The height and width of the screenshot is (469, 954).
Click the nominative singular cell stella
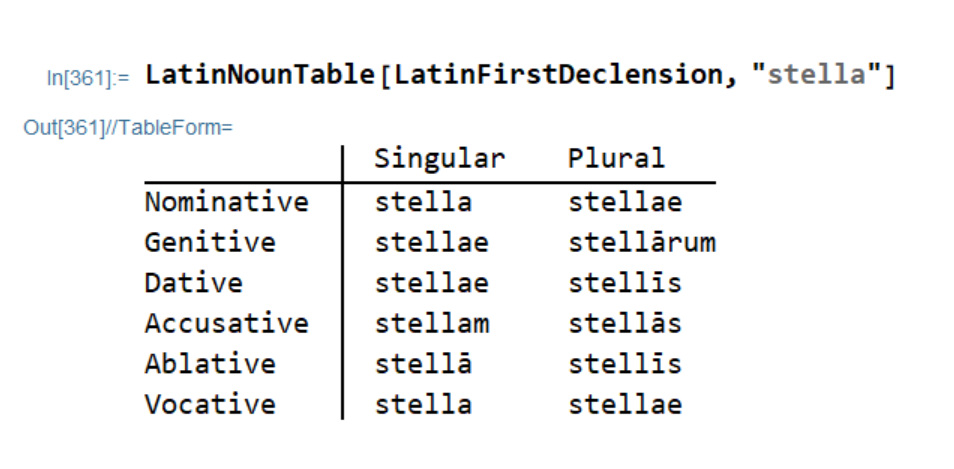click(424, 202)
